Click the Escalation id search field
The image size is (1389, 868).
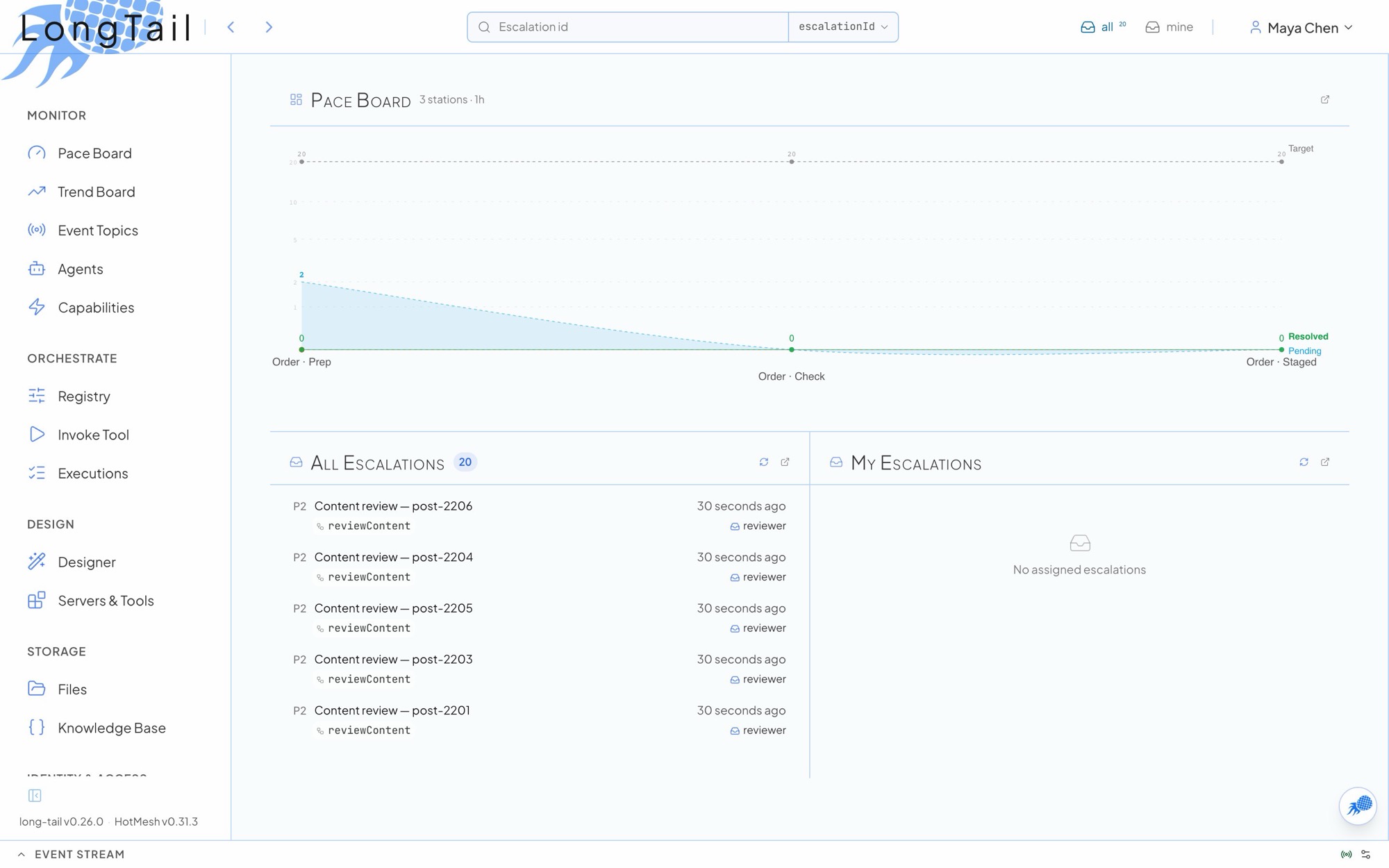click(x=628, y=27)
